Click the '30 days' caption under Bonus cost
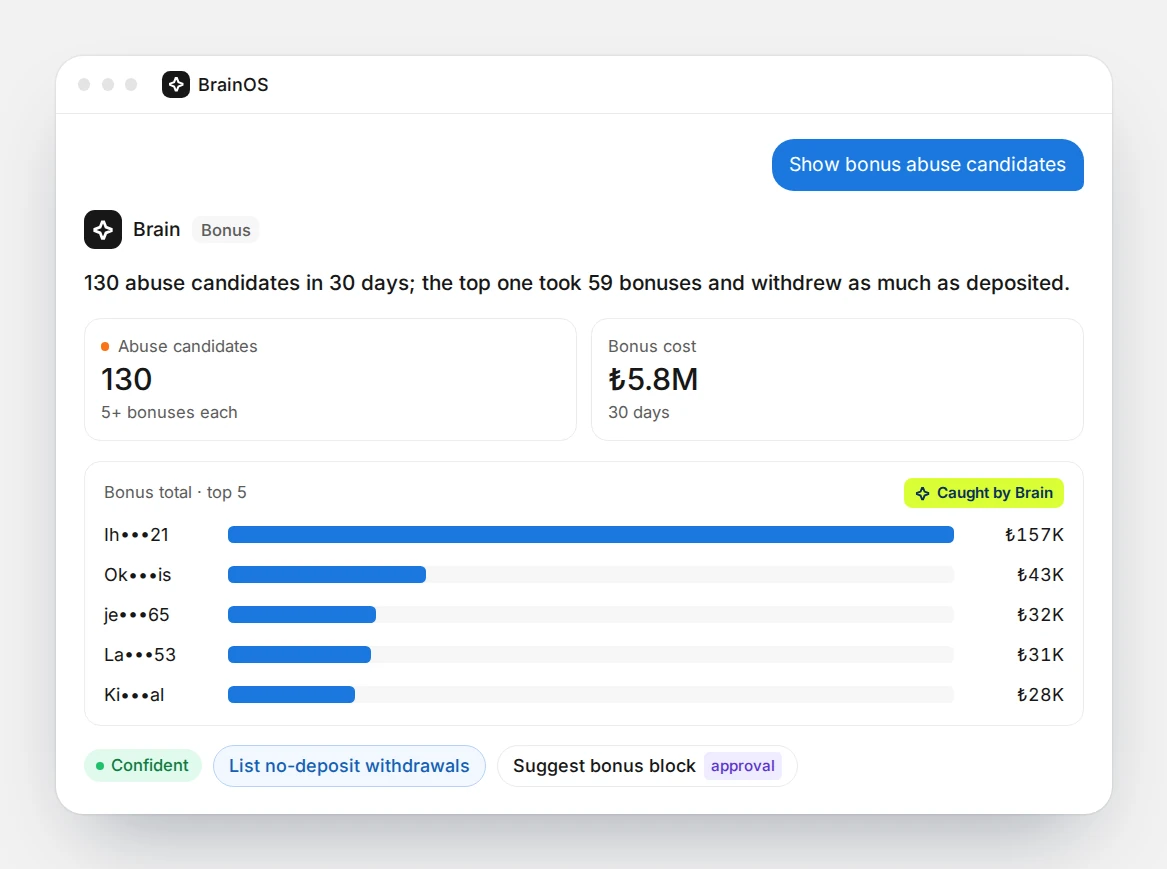 tap(639, 413)
